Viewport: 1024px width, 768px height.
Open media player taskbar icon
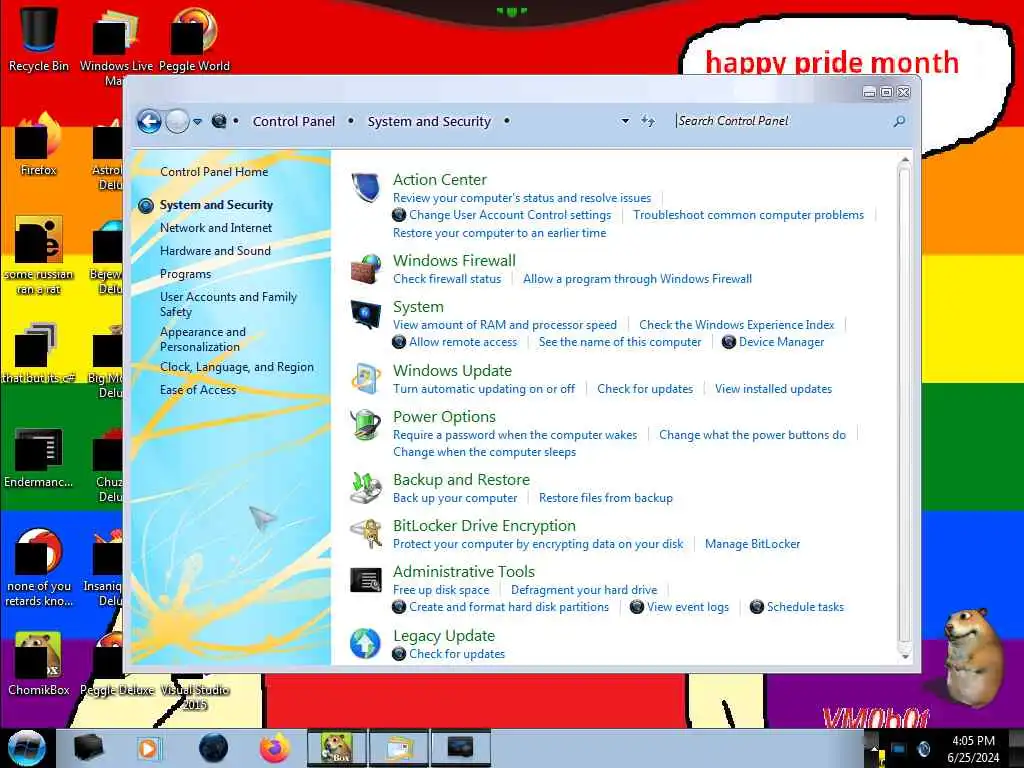(x=148, y=748)
